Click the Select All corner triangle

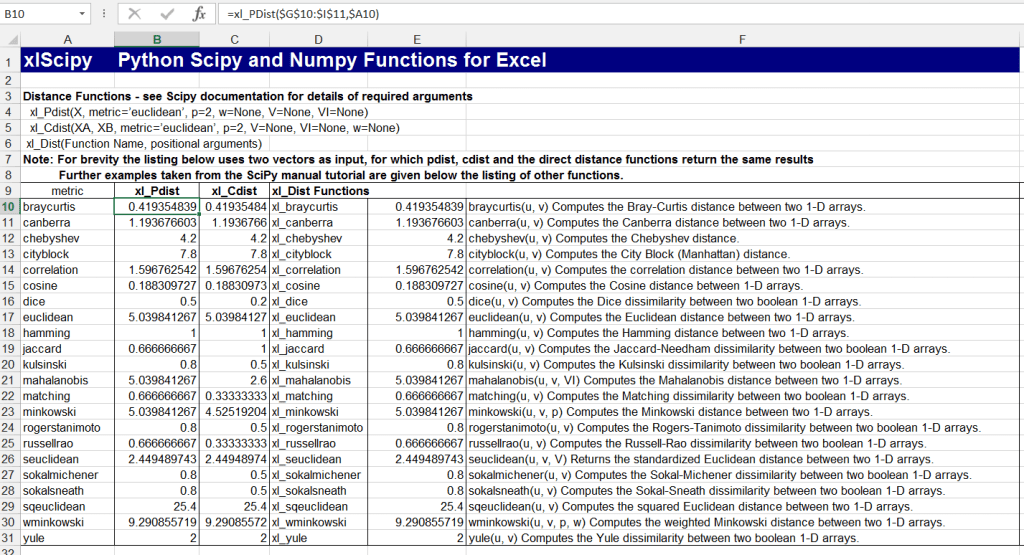pos(10,39)
